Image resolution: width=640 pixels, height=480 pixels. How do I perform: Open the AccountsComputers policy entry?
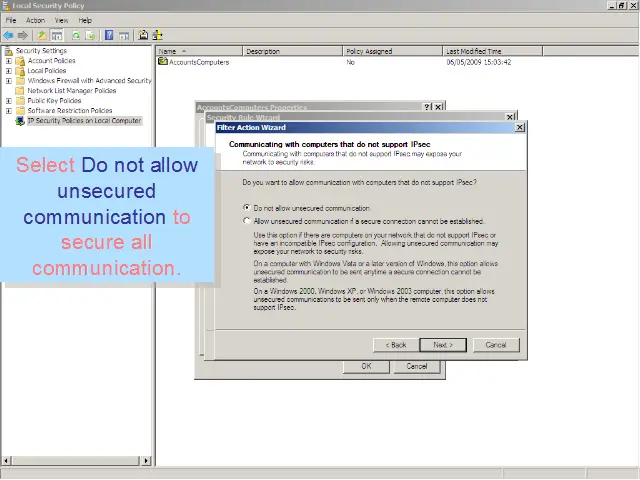[199, 62]
